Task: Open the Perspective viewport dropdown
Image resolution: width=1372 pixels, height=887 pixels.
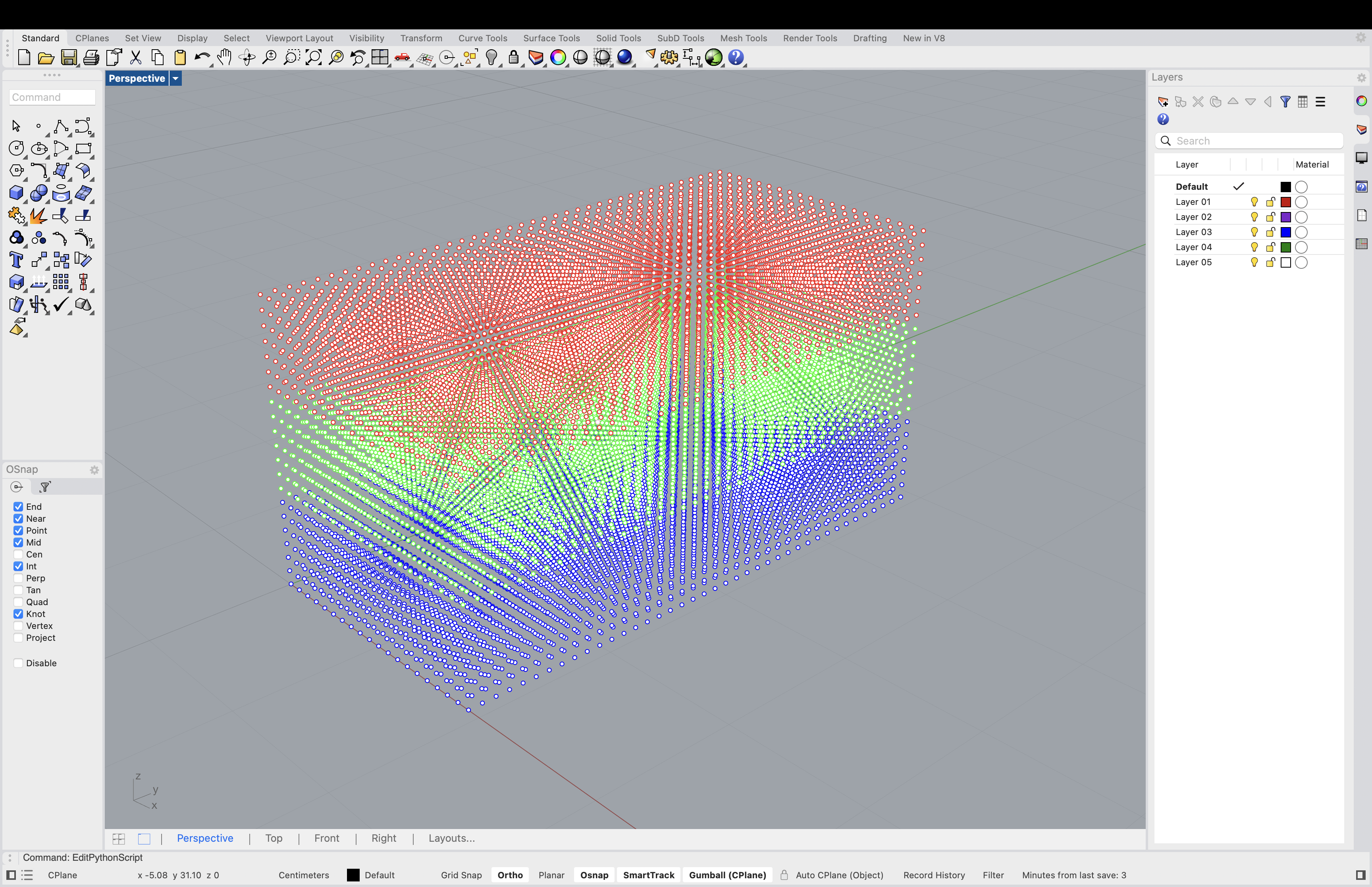Action: coord(175,78)
